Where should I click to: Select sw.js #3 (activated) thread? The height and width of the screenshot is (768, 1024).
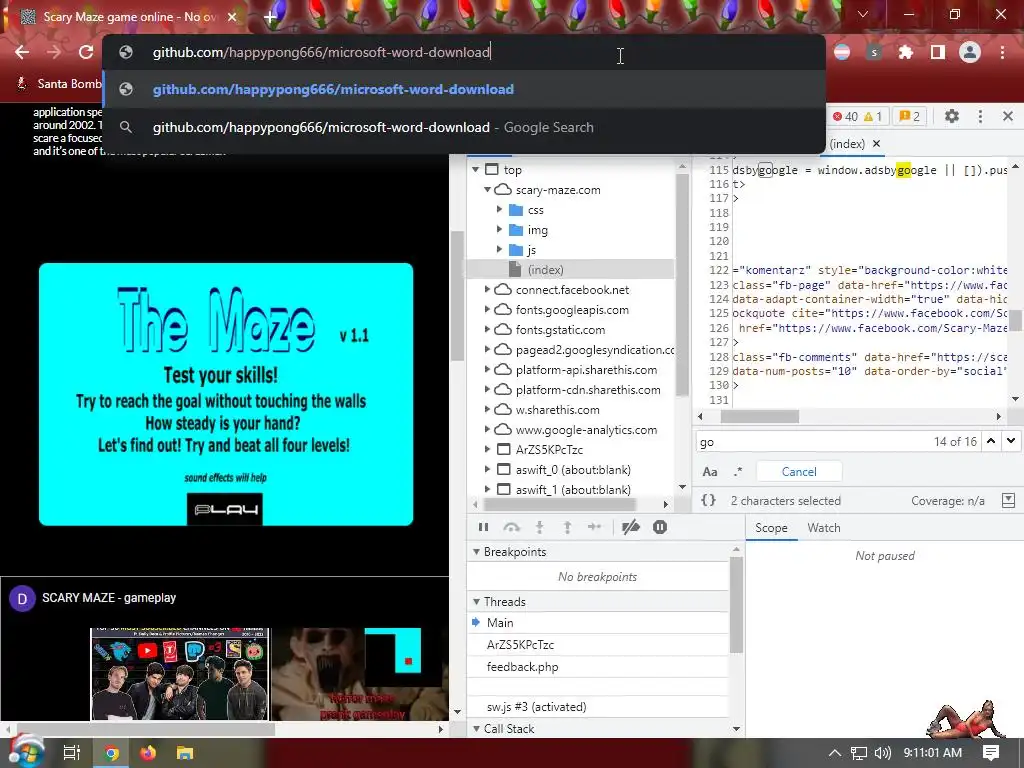point(536,707)
